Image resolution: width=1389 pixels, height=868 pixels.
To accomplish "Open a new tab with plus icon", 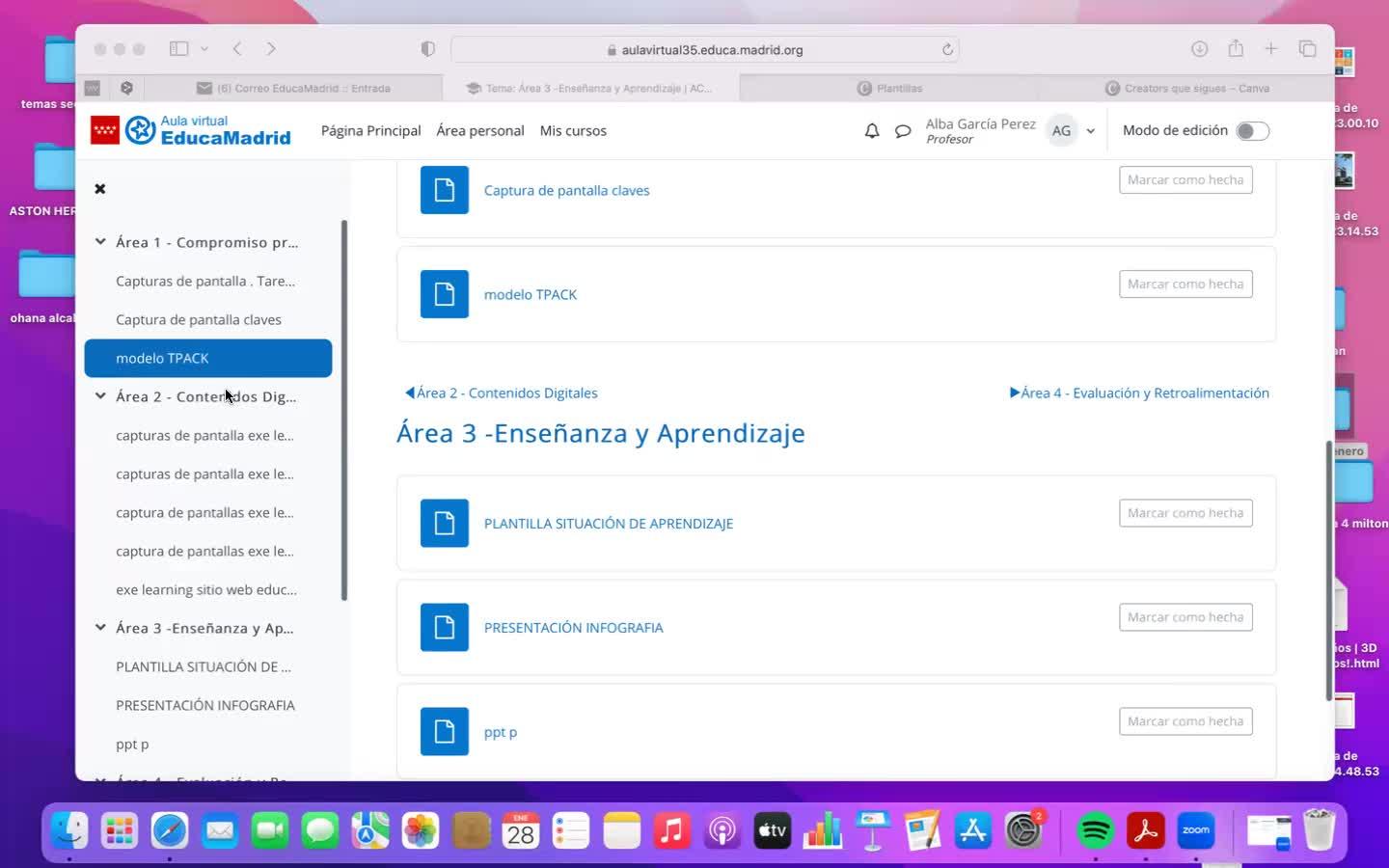I will pyautogui.click(x=1271, y=49).
